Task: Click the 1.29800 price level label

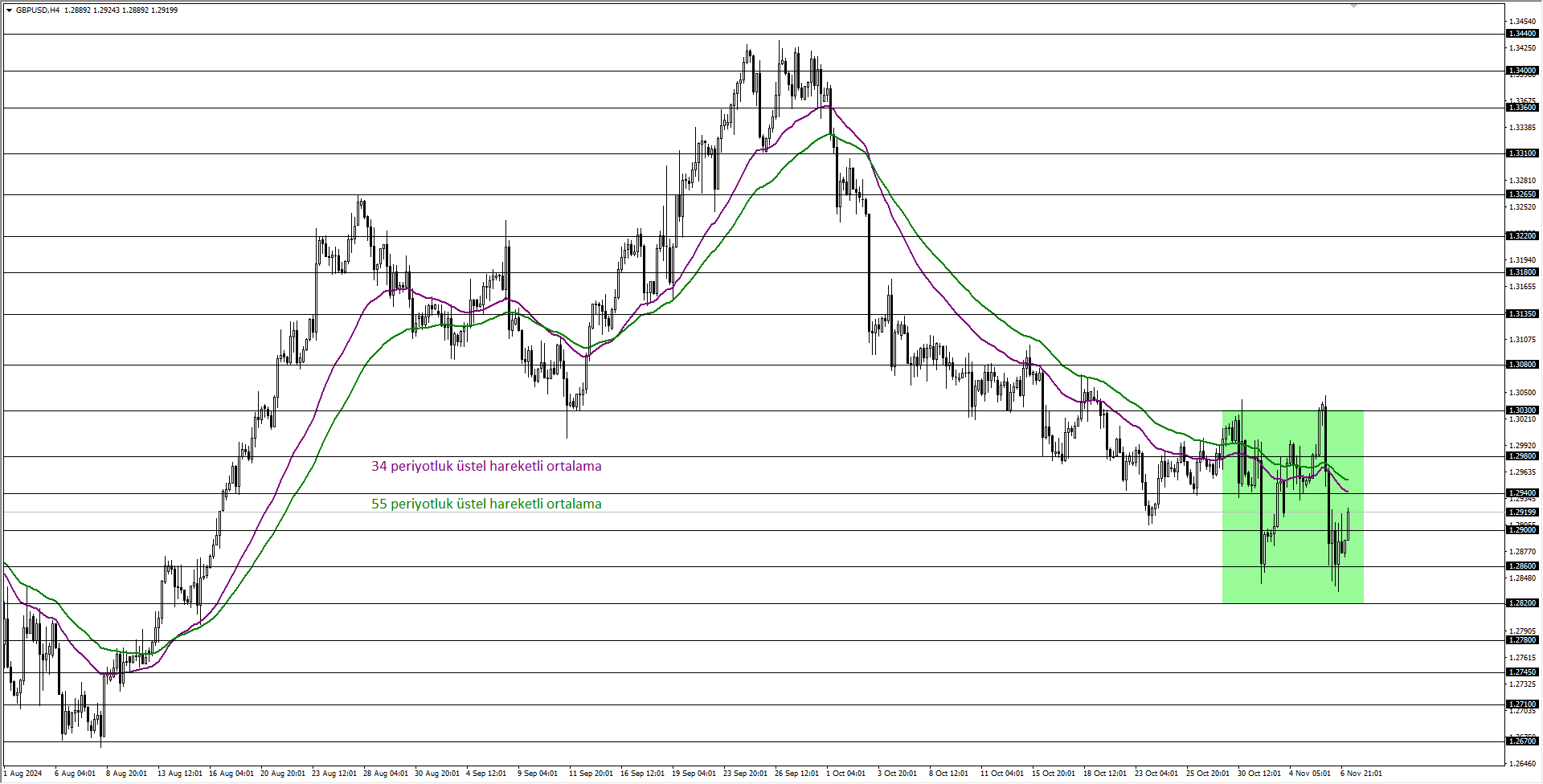Action: click(x=1522, y=456)
